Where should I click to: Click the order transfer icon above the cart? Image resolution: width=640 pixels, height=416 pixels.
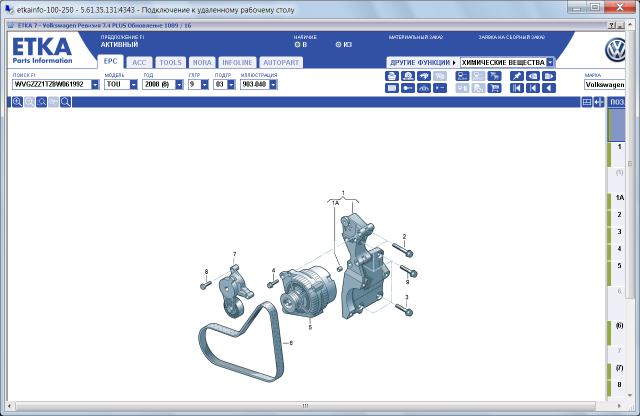point(494,76)
